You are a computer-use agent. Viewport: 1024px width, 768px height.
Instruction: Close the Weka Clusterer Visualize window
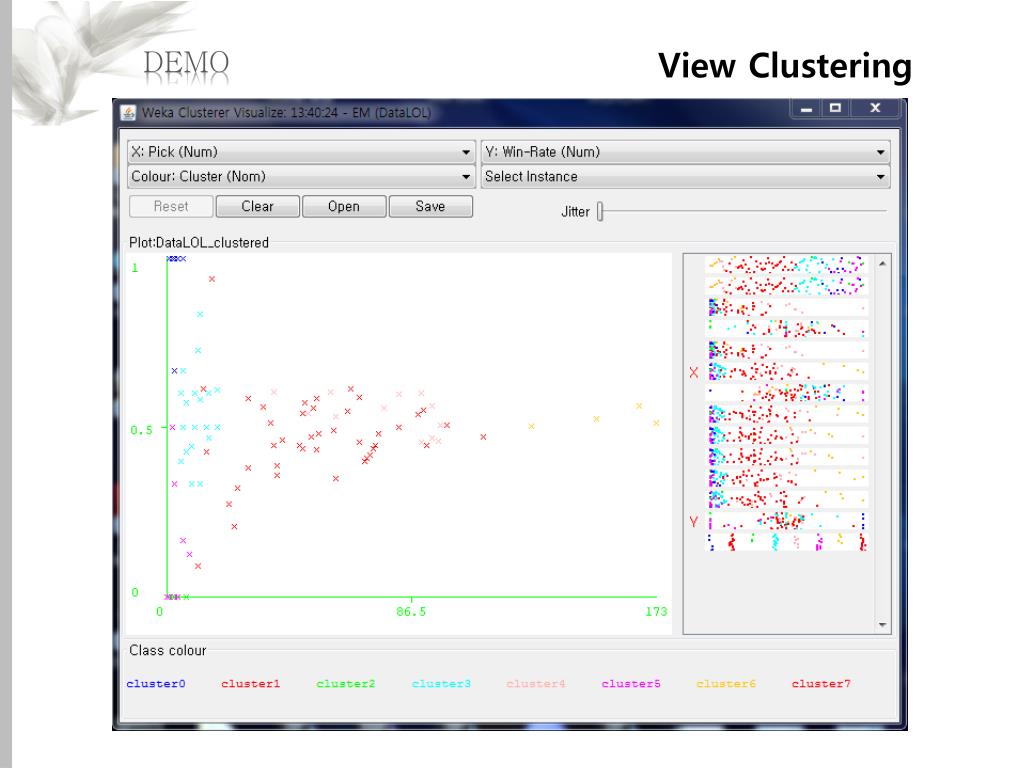point(875,108)
